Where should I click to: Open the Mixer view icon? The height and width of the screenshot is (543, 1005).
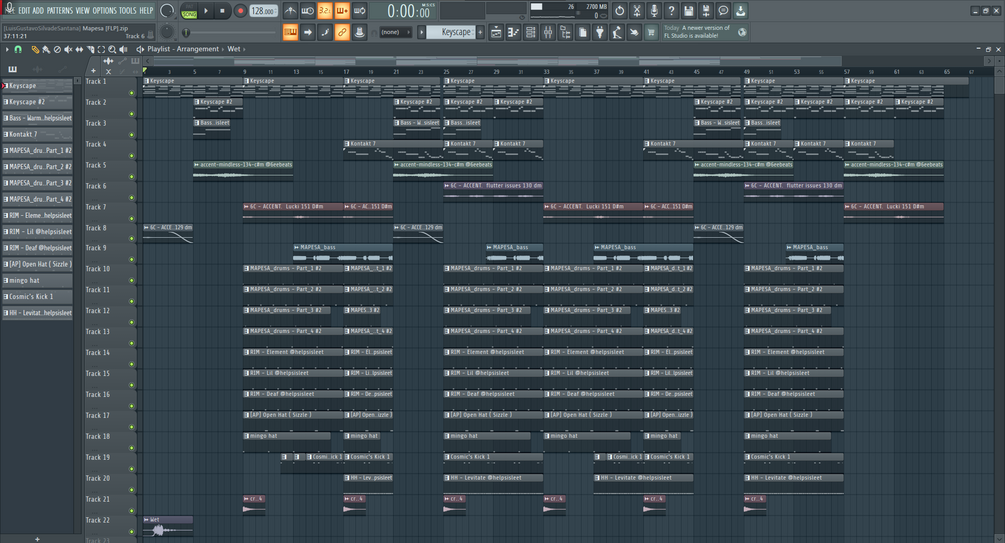pos(548,32)
